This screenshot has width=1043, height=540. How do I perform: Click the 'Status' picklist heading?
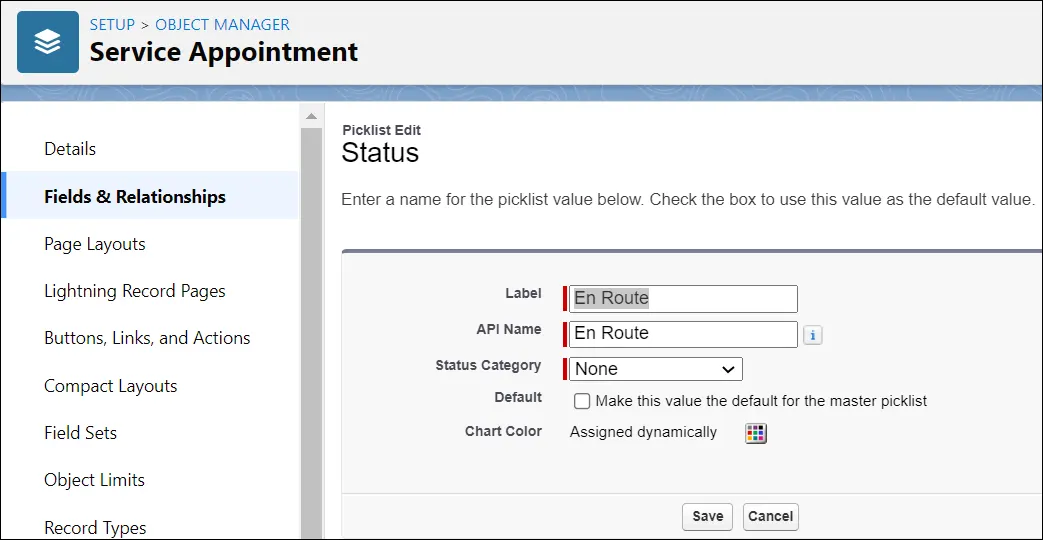(380, 153)
